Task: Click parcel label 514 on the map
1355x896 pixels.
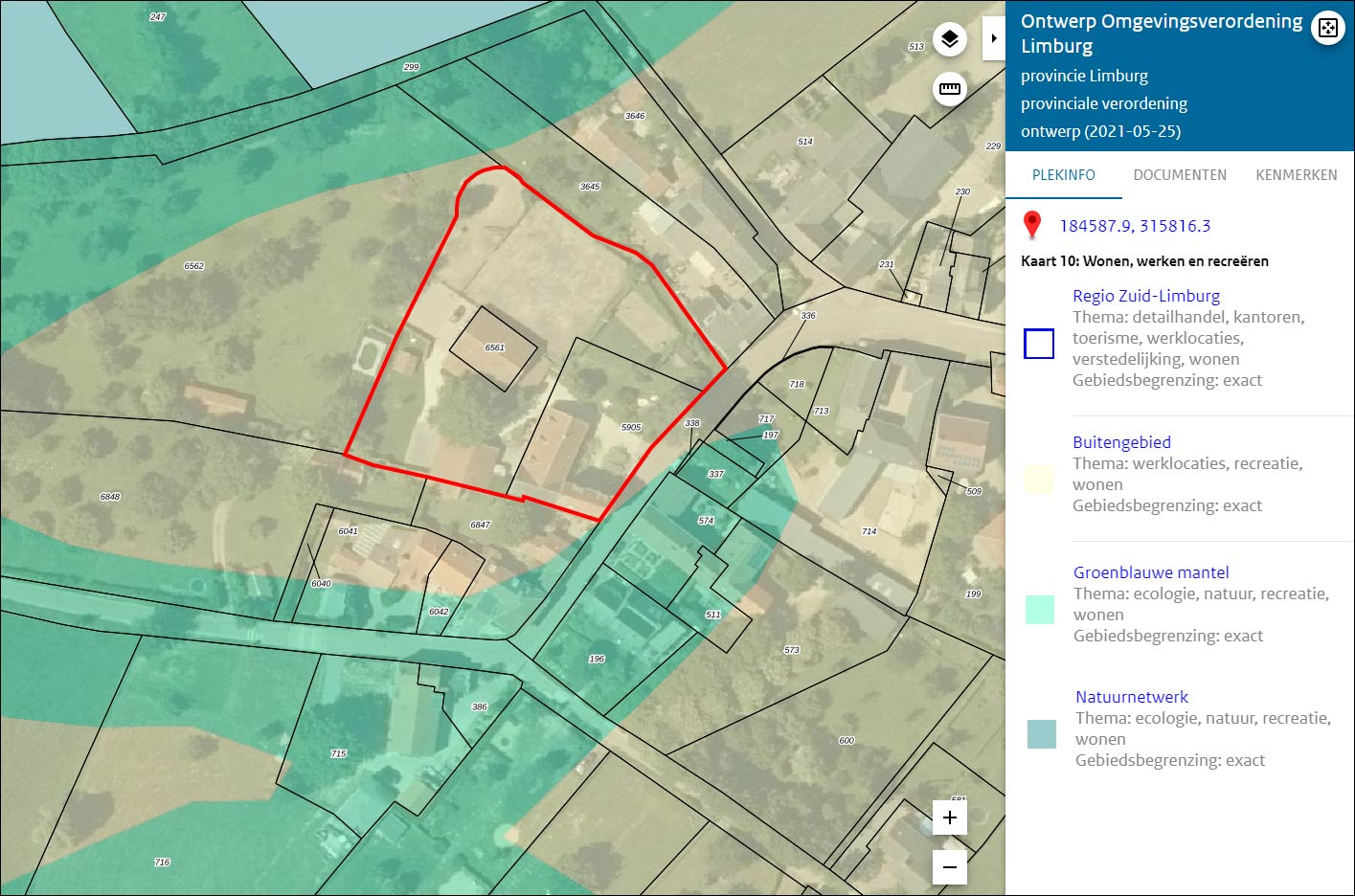Action: click(805, 142)
